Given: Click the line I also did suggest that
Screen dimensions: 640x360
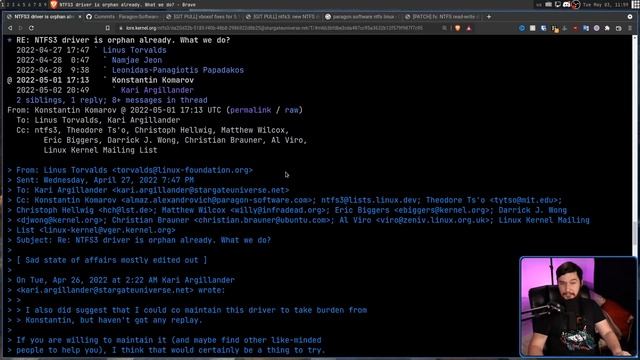Looking at the screenshot, I should coord(196,310).
